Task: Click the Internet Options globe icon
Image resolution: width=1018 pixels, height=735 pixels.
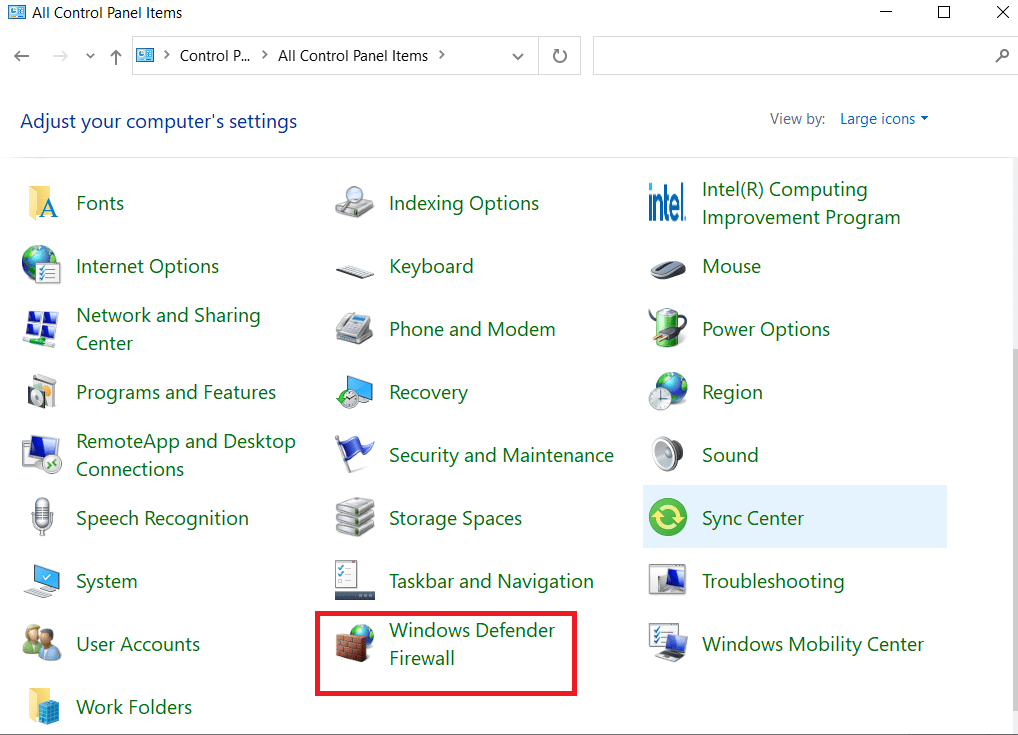Action: 41,265
